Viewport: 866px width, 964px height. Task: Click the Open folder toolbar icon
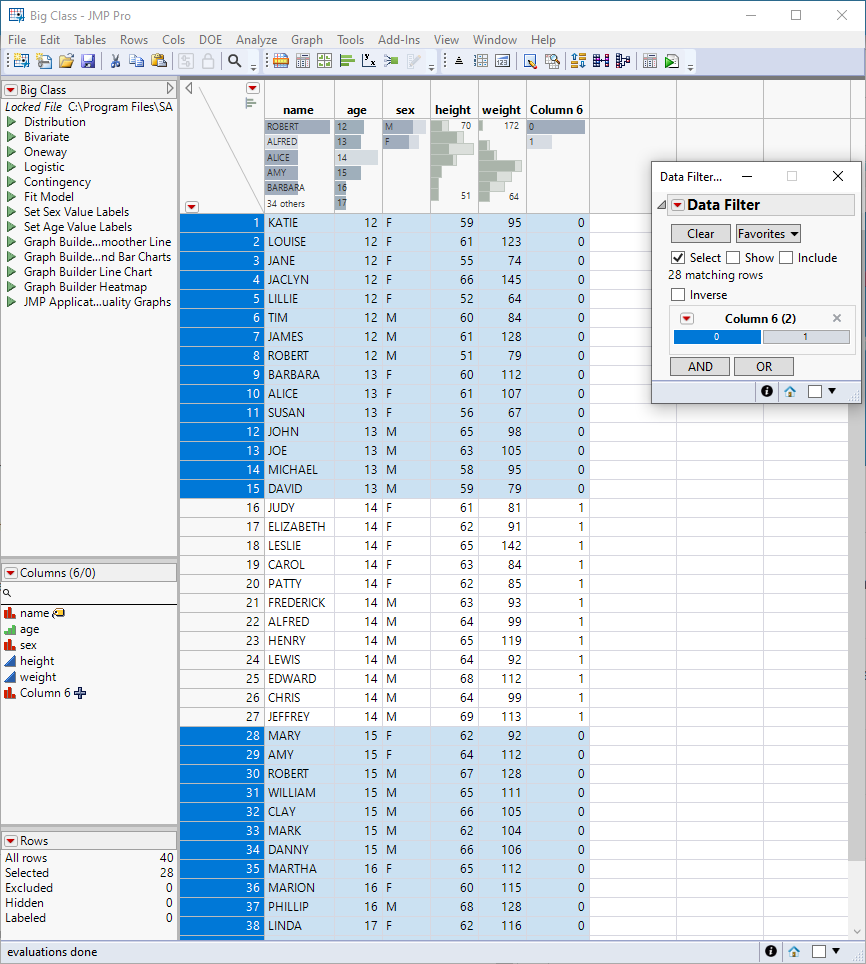point(66,62)
